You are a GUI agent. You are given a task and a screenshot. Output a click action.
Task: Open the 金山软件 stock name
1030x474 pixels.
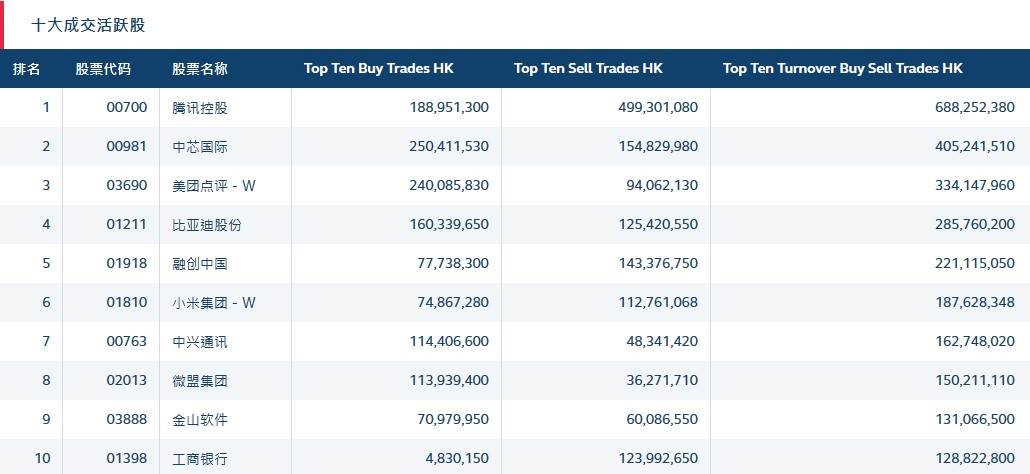[200, 420]
